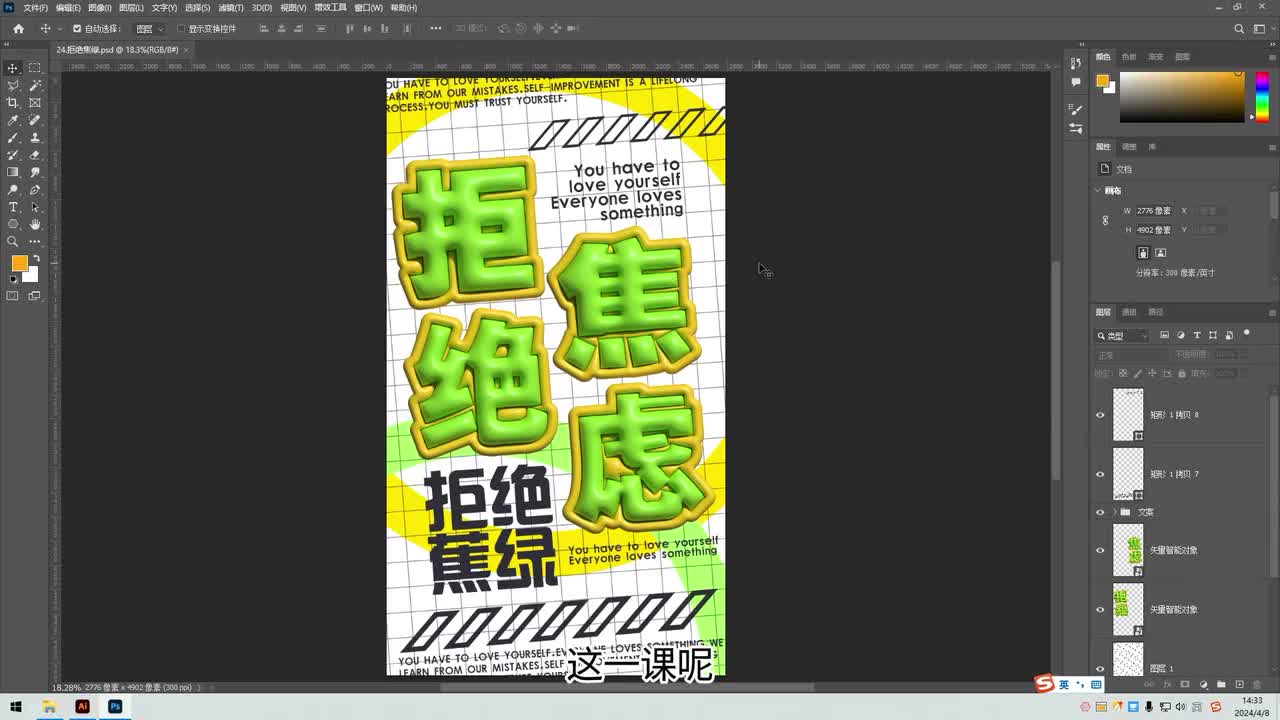Close the 24.拒绝焦绿.psd document tab
This screenshot has height=720, width=1280.
pos(186,50)
